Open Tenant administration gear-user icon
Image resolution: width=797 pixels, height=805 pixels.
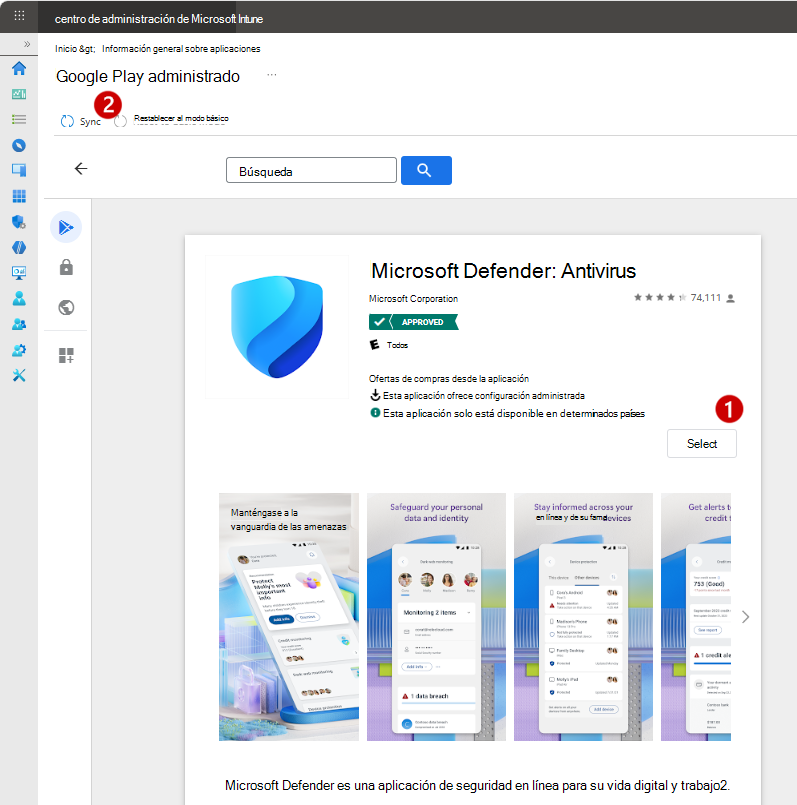(19, 350)
